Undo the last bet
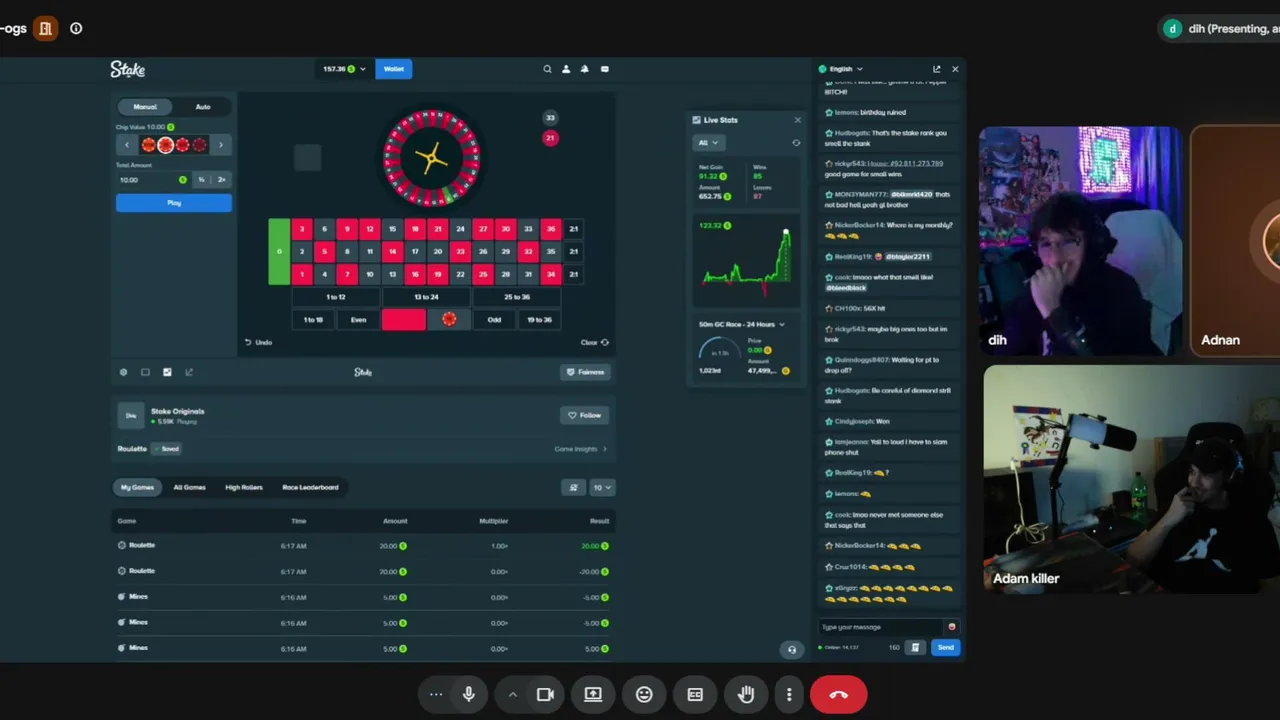 (x=258, y=342)
